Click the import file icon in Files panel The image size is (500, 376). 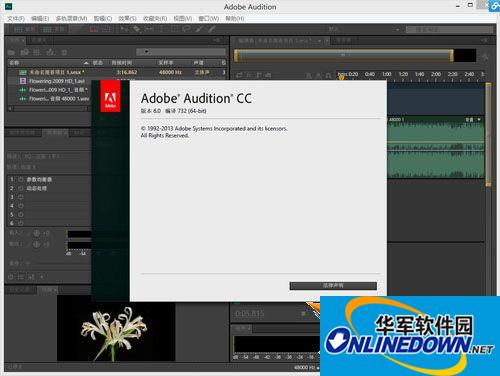[x=24, y=52]
